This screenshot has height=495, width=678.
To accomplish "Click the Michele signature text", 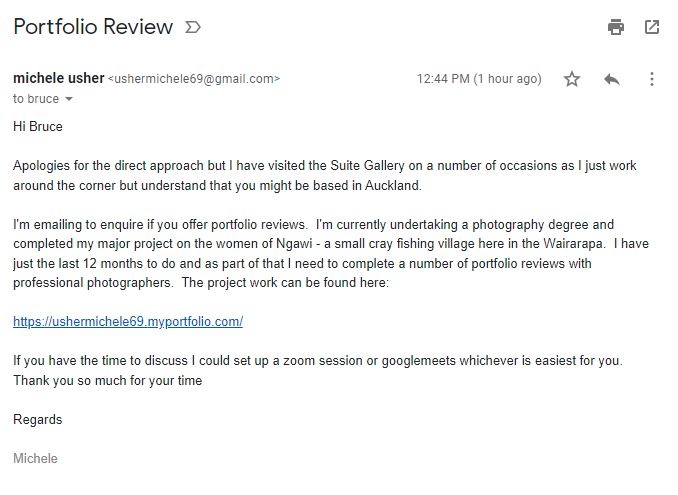I will [35, 458].
